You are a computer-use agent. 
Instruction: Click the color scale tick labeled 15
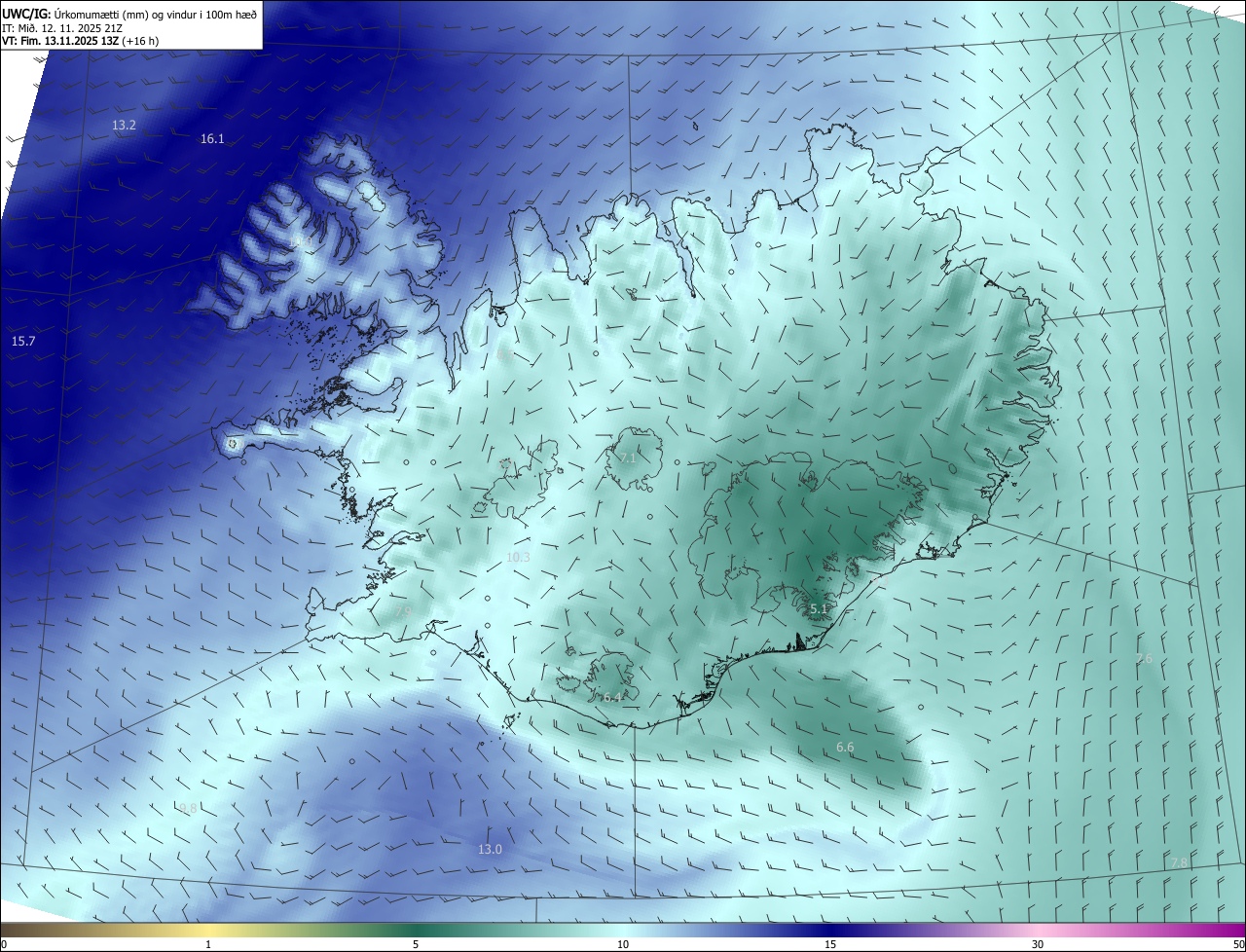click(x=830, y=945)
